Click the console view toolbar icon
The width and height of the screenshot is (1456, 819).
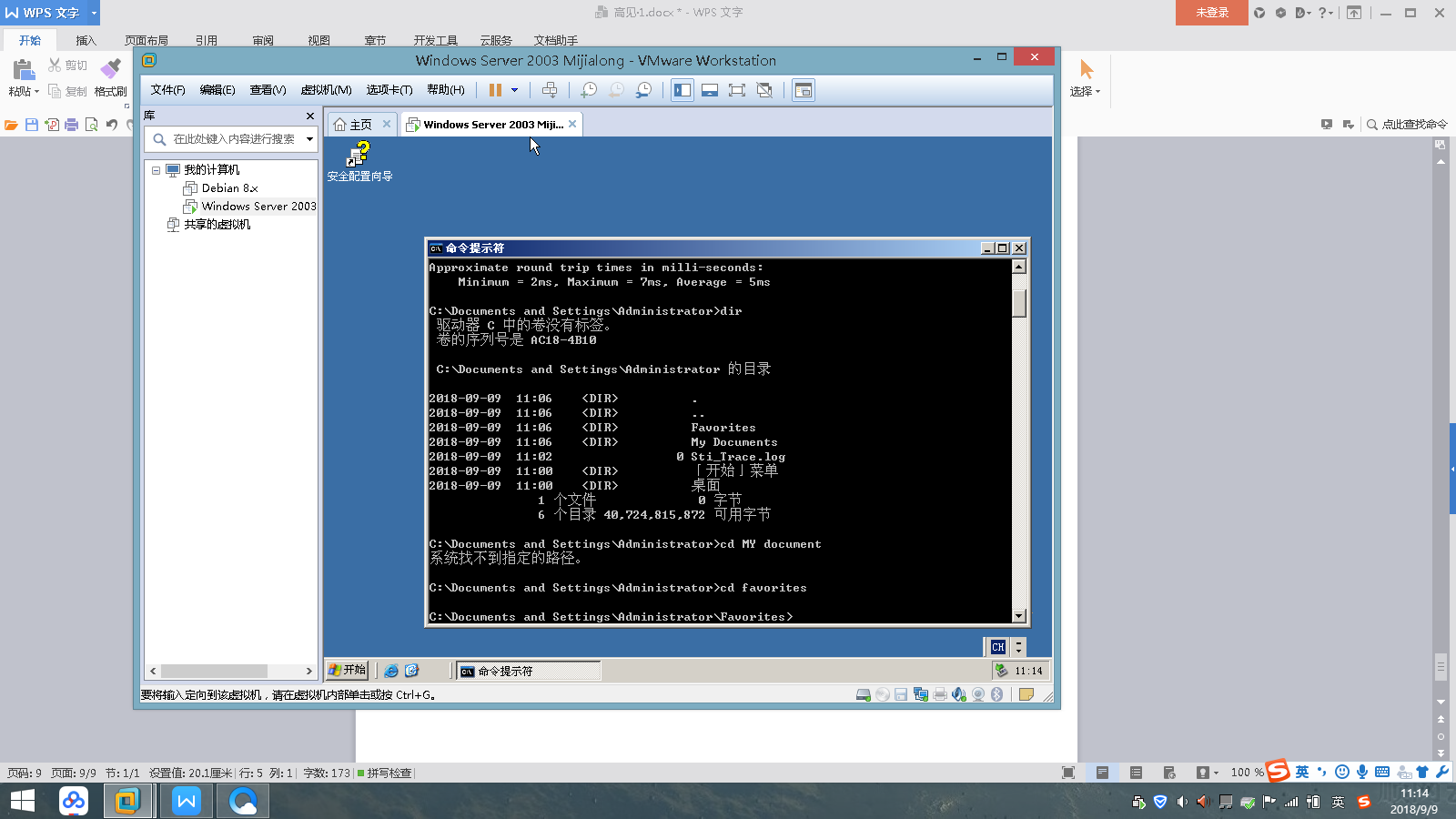[x=803, y=90]
